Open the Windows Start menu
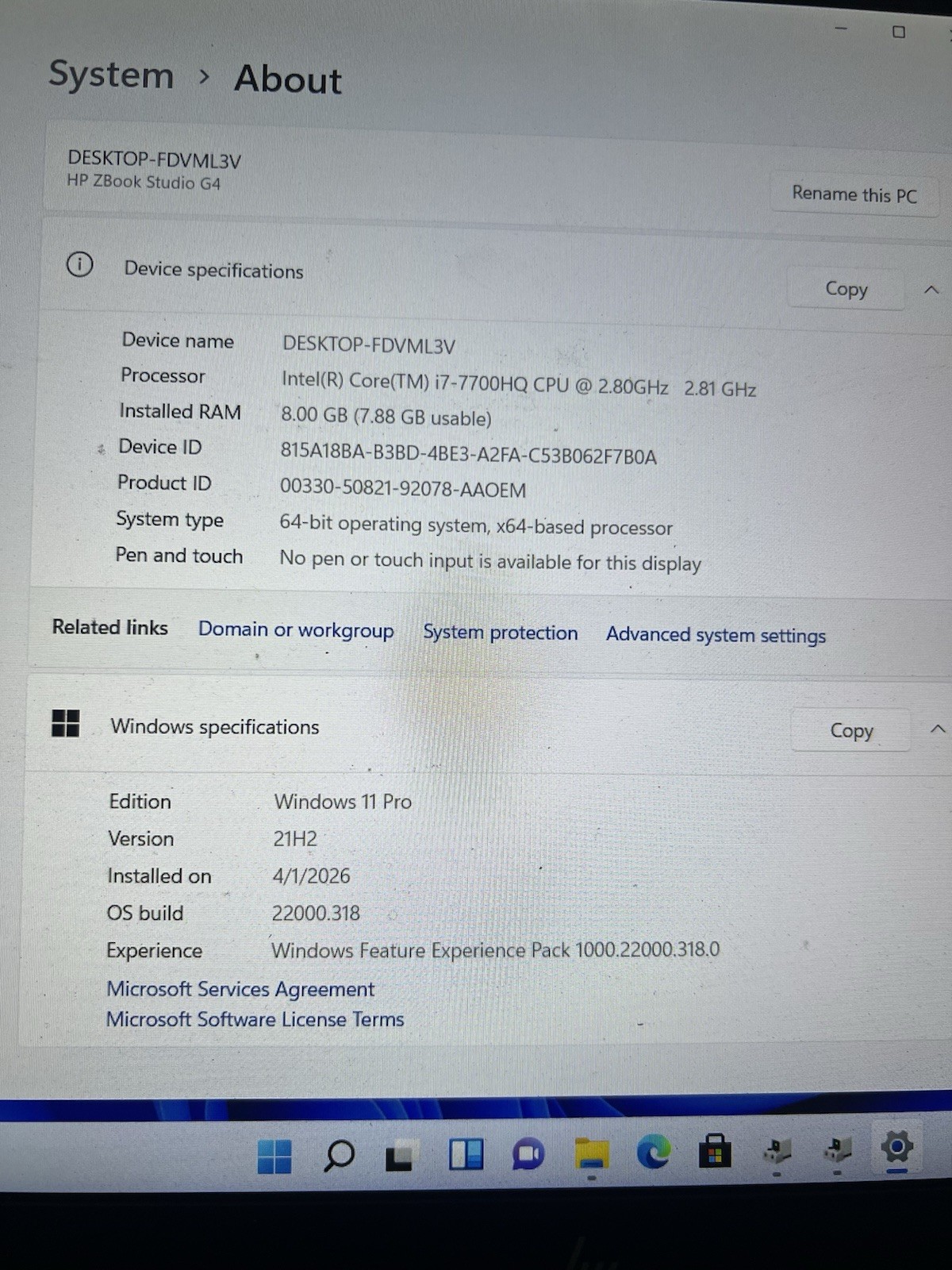The width and height of the screenshot is (952, 1270). 274,1156
